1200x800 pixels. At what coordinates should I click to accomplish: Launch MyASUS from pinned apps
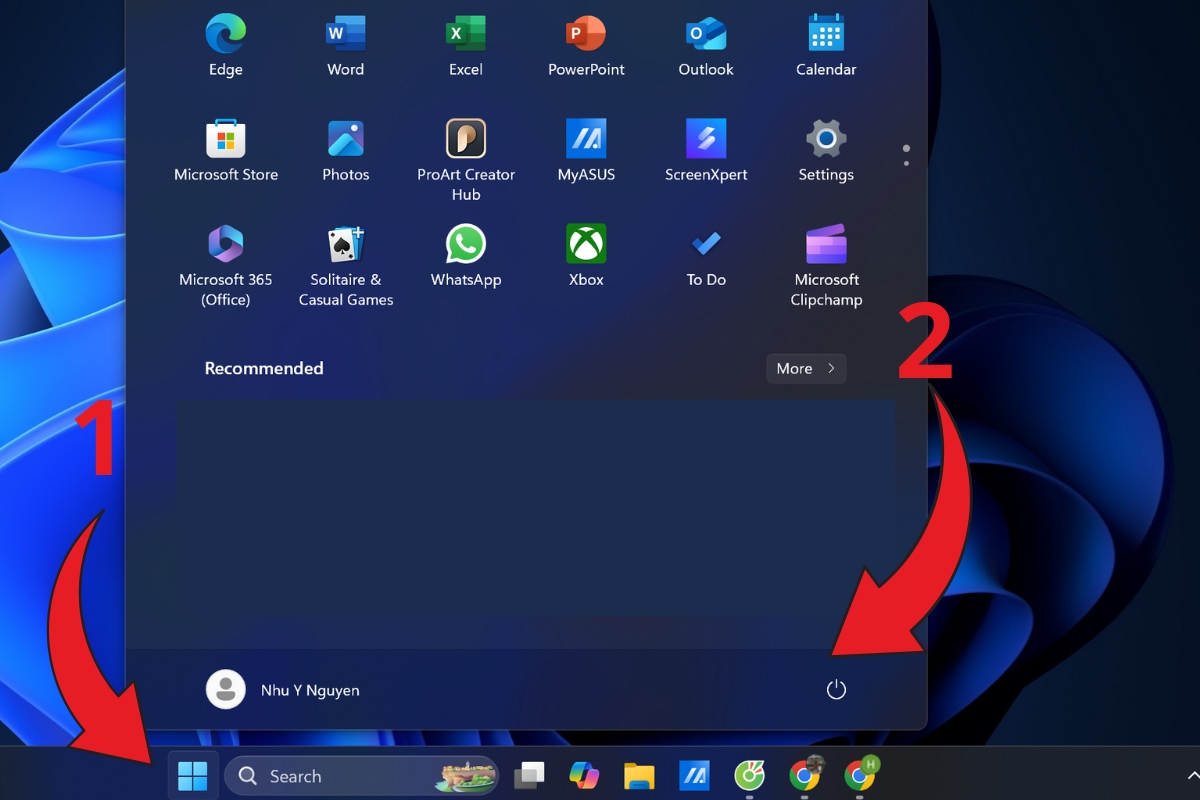pyautogui.click(x=586, y=150)
